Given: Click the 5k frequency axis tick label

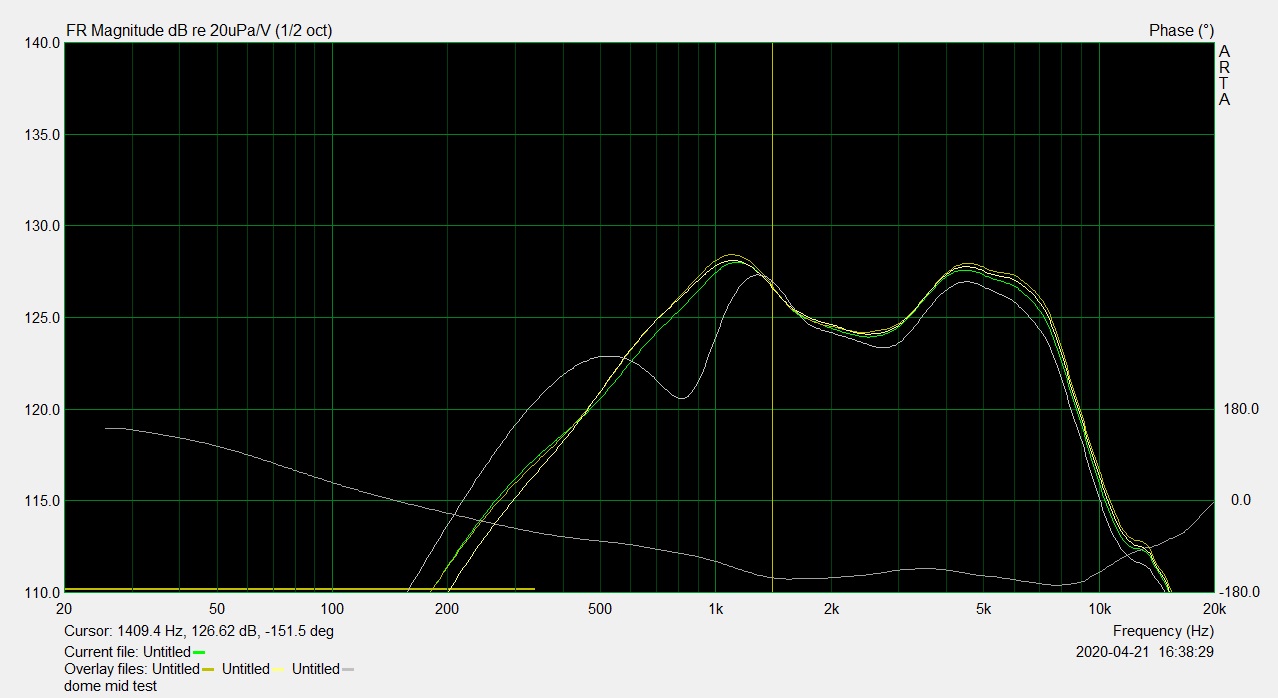Looking at the screenshot, I should click(983, 609).
